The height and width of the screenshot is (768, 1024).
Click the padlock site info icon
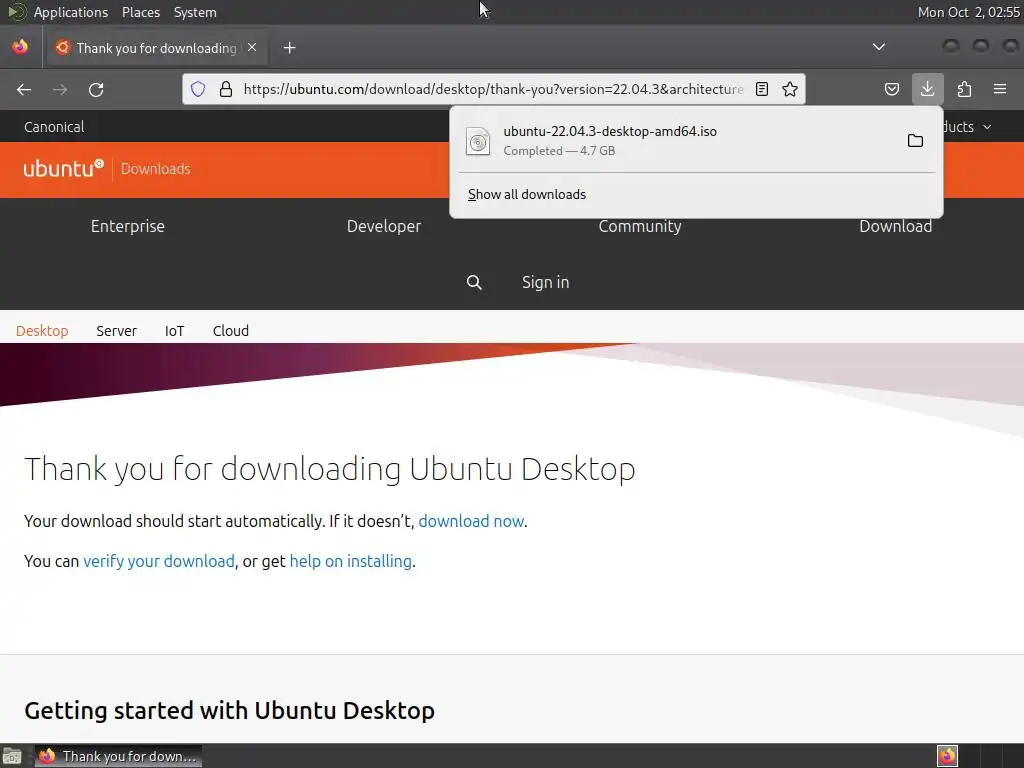tap(226, 89)
